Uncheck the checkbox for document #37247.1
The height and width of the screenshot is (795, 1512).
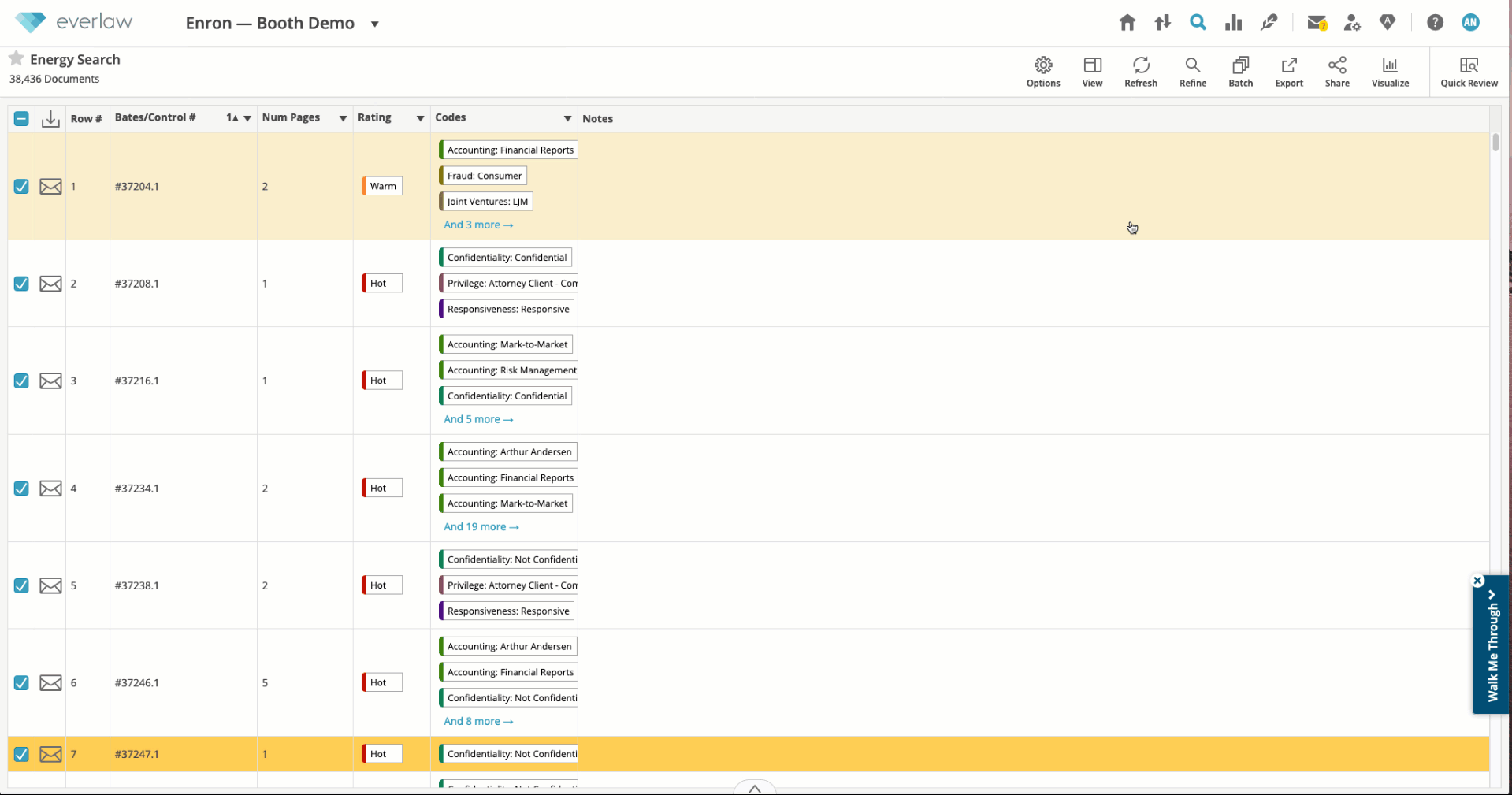point(21,754)
